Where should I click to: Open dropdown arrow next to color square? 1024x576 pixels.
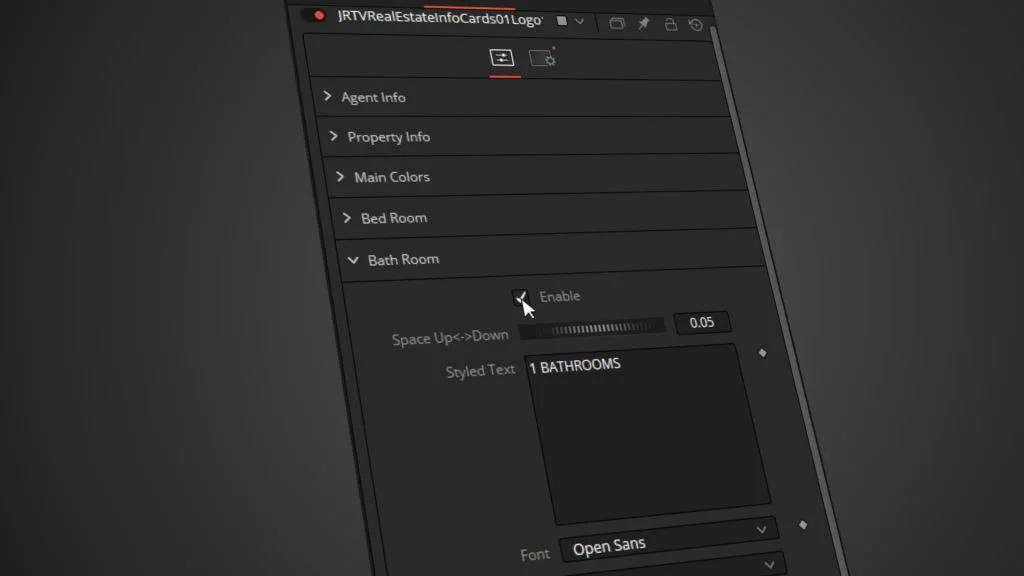click(x=579, y=22)
